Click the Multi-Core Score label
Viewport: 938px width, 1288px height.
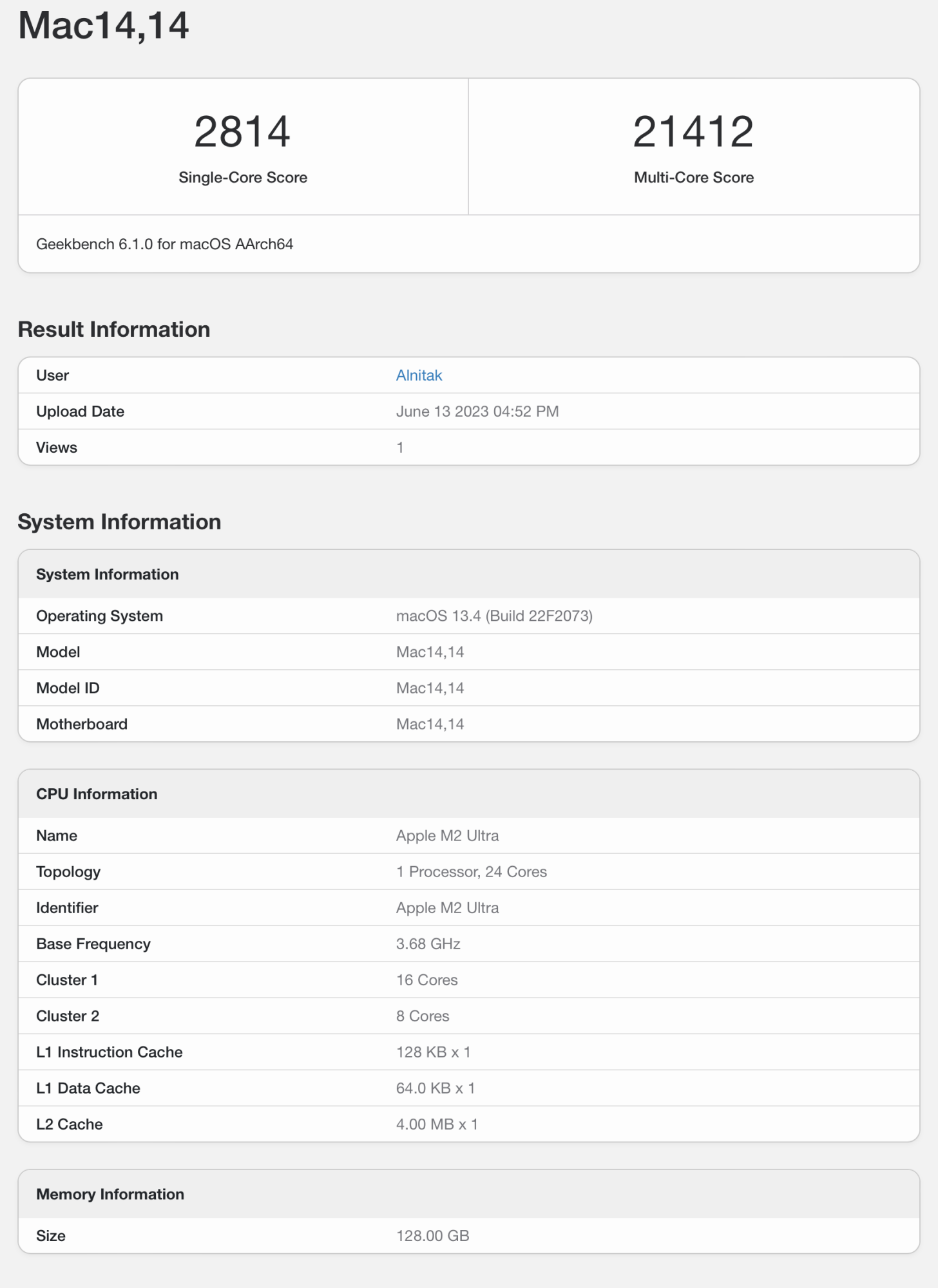694,178
